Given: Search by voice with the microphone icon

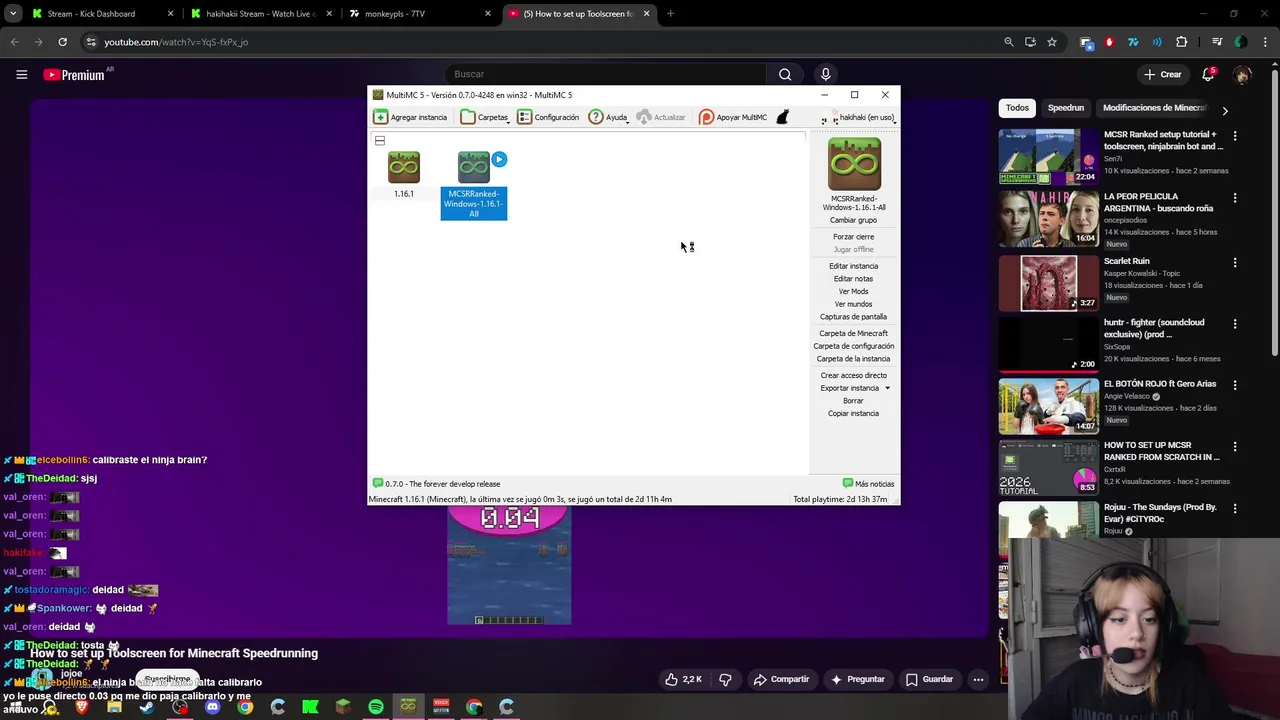Looking at the screenshot, I should click(825, 74).
